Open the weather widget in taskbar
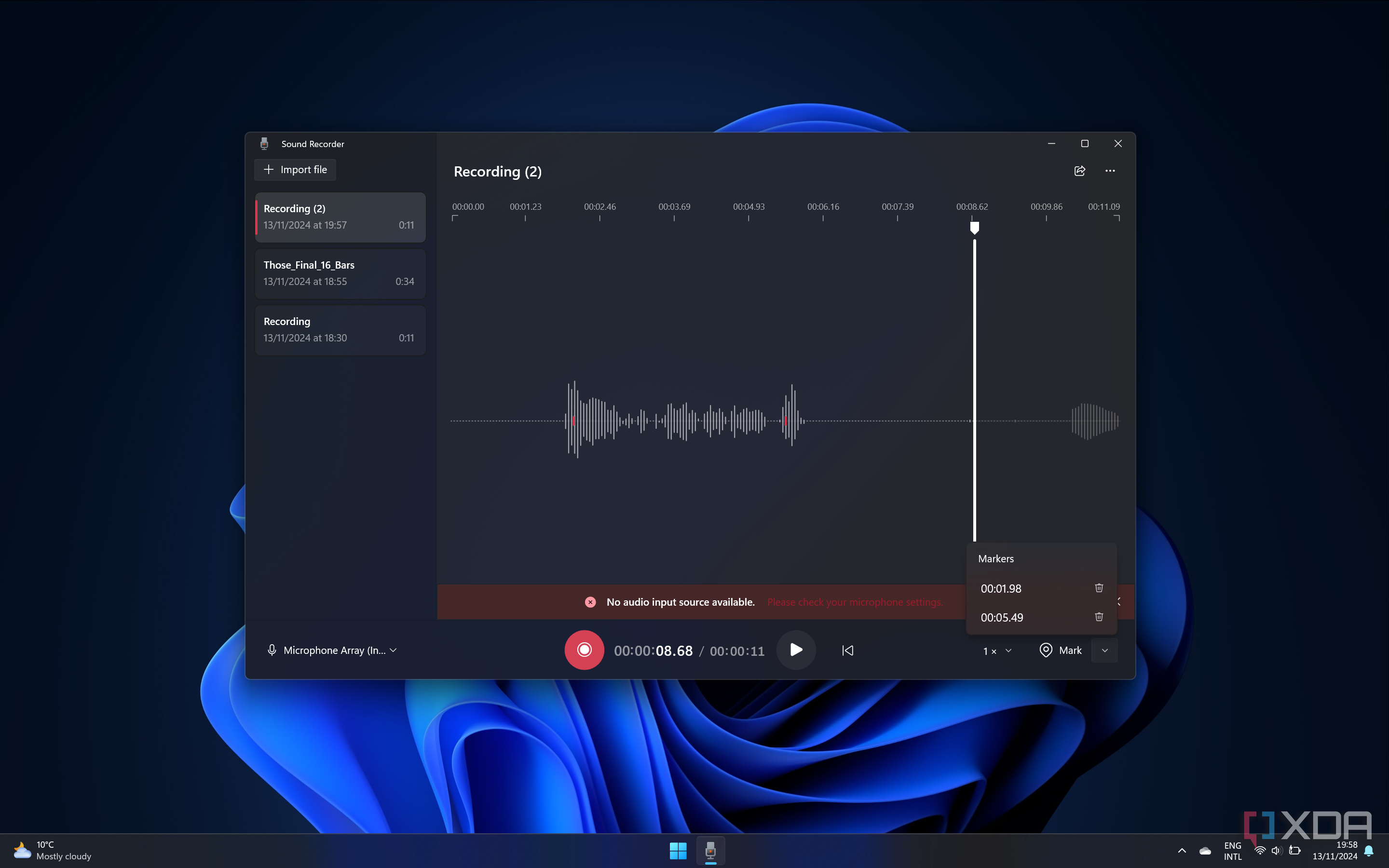This screenshot has width=1389, height=868. point(53,851)
